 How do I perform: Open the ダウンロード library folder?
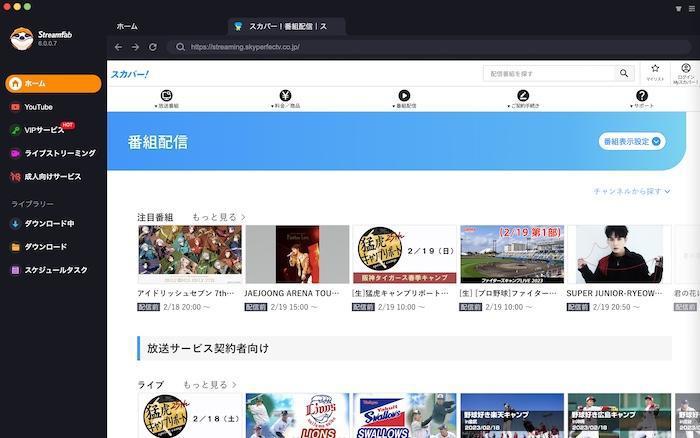(x=39, y=246)
